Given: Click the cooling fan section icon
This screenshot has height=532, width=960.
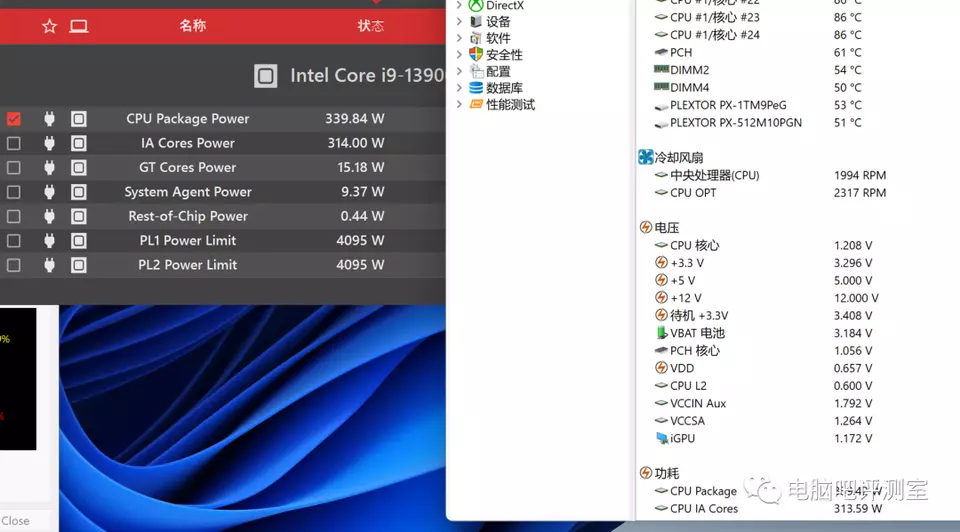Looking at the screenshot, I should coord(645,157).
